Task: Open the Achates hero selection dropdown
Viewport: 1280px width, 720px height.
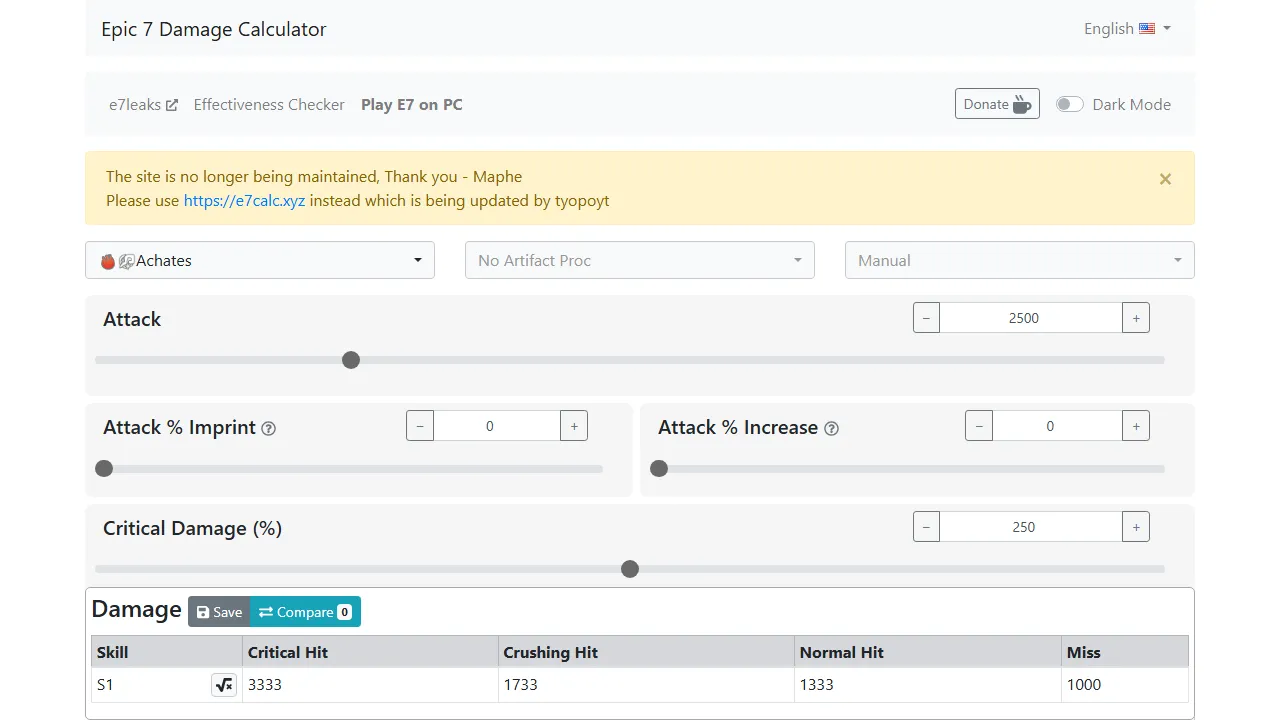Action: click(x=260, y=260)
